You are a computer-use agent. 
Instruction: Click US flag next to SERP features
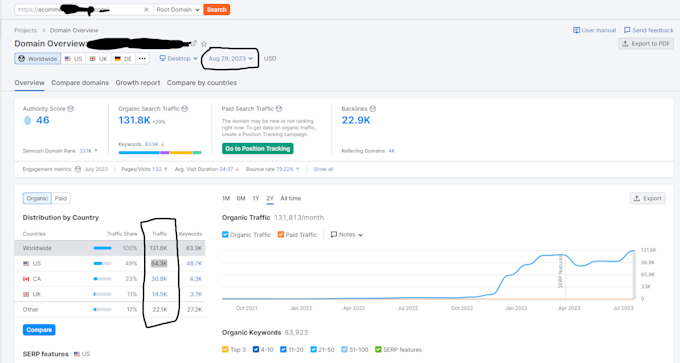tap(77, 354)
